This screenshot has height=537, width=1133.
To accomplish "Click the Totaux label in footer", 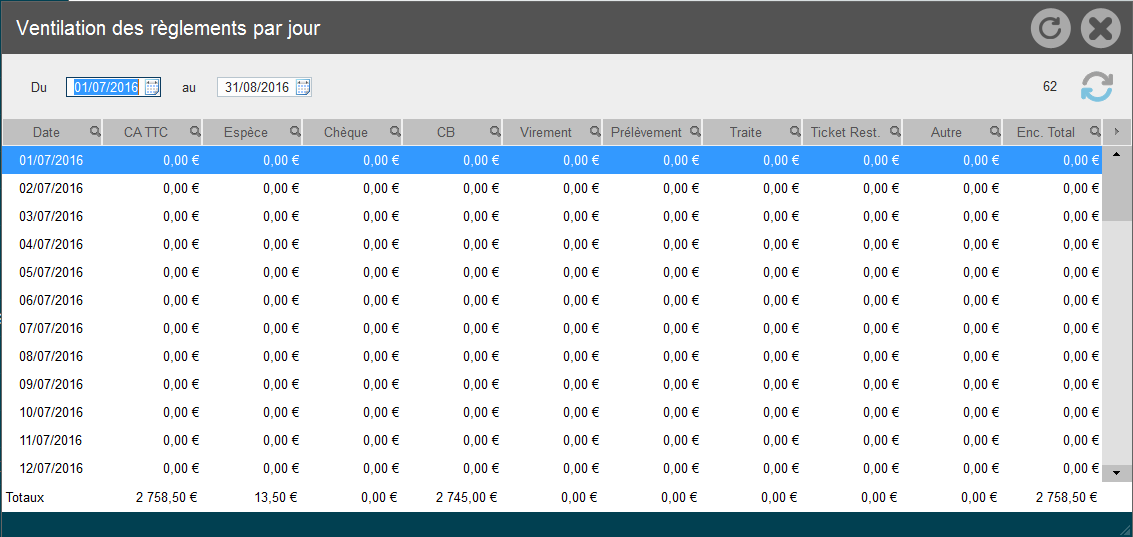I will tap(25, 497).
